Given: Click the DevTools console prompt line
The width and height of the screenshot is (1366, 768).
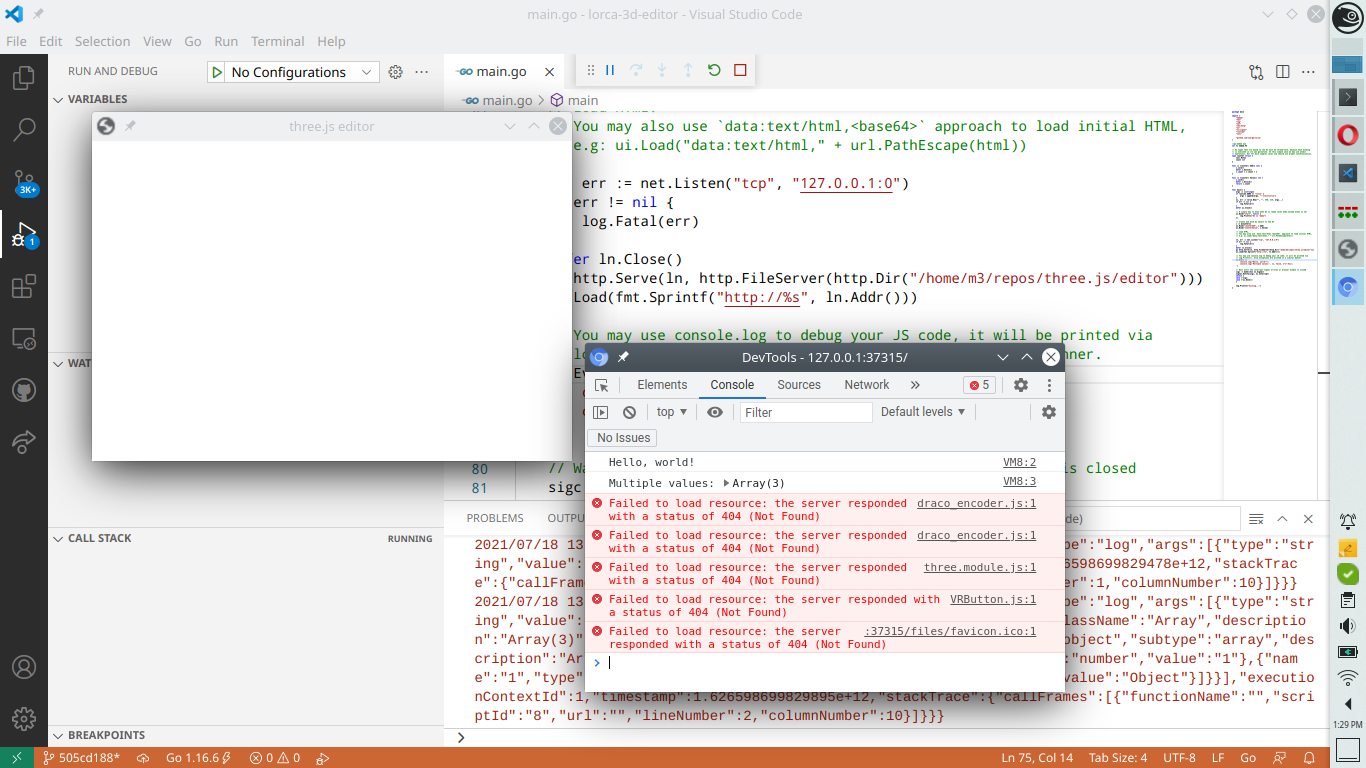Looking at the screenshot, I should click(x=825, y=662).
